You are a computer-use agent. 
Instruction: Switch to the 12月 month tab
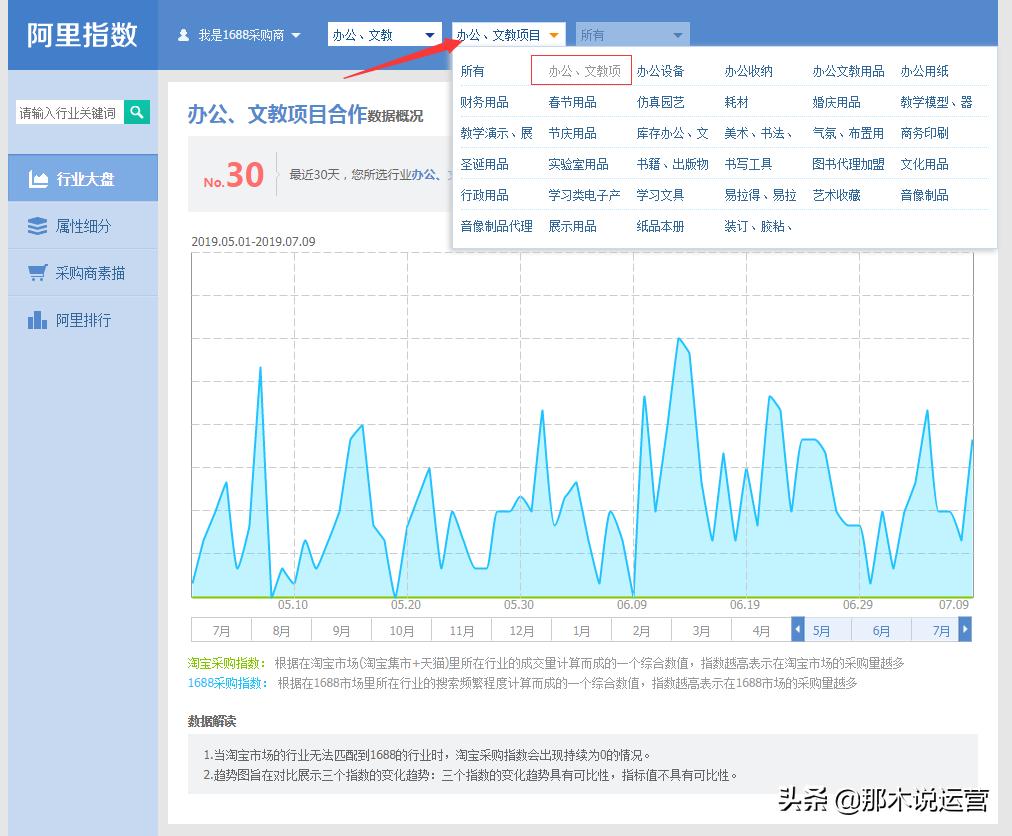(x=521, y=630)
